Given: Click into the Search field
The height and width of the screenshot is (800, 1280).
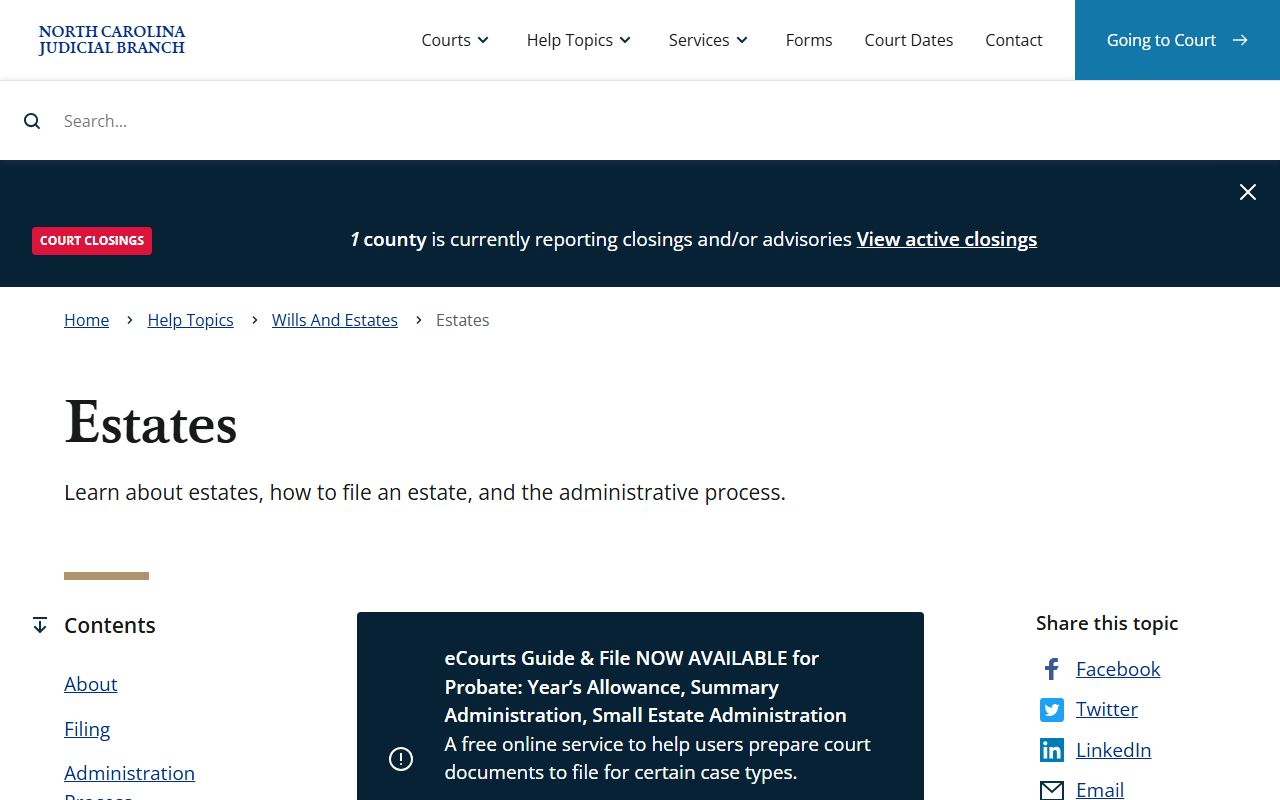Looking at the screenshot, I should (640, 121).
